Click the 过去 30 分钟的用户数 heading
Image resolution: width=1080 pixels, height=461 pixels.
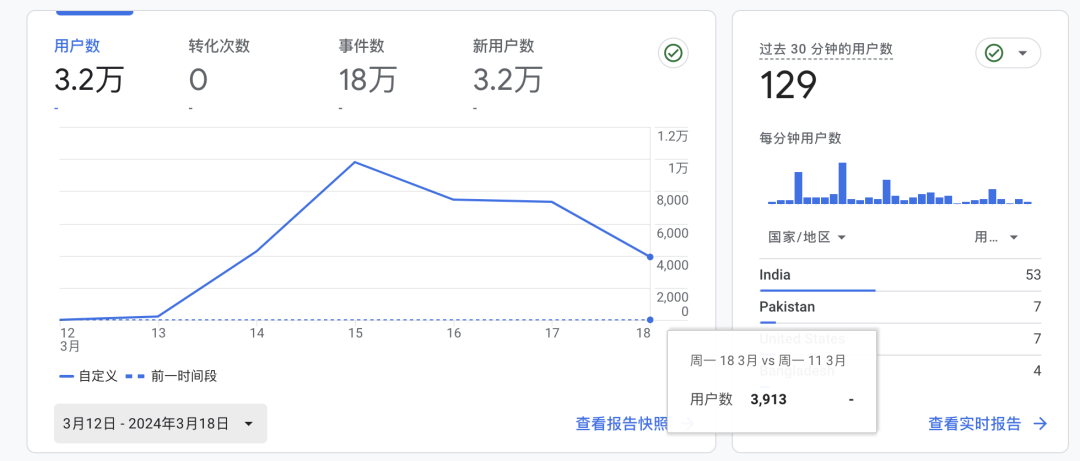coord(826,49)
